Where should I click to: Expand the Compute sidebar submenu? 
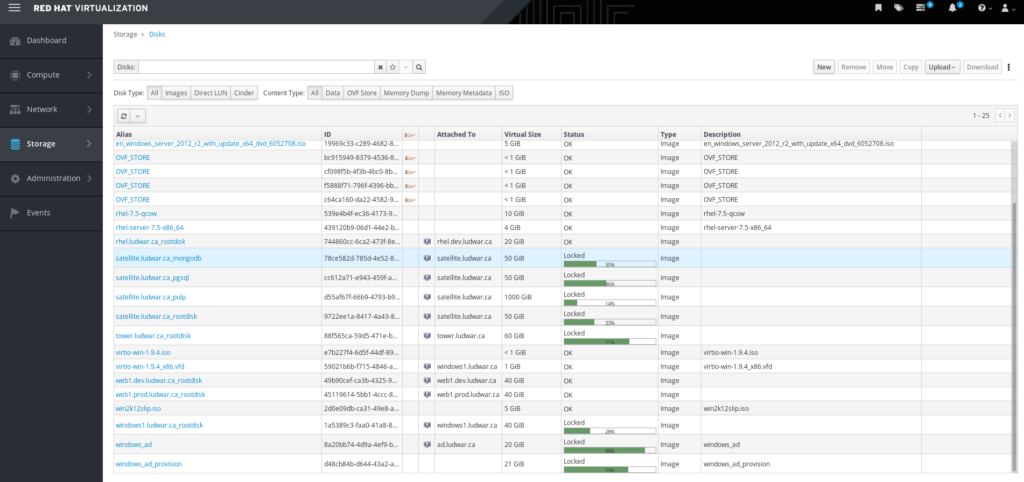[89, 75]
